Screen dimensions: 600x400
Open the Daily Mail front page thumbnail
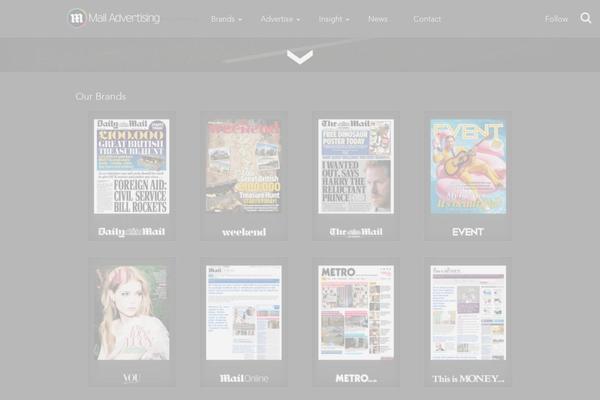(x=132, y=166)
